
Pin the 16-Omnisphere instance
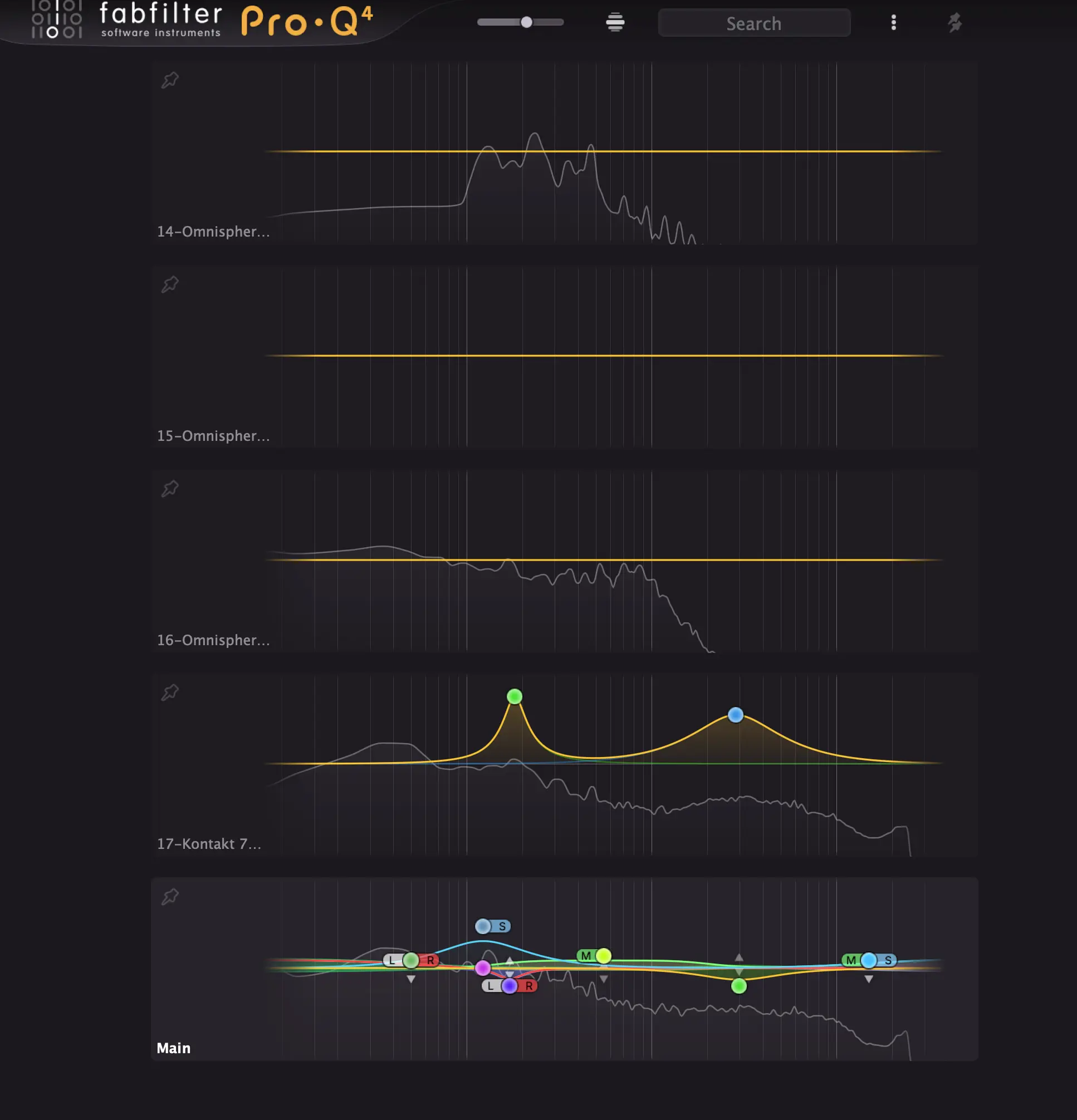170,489
